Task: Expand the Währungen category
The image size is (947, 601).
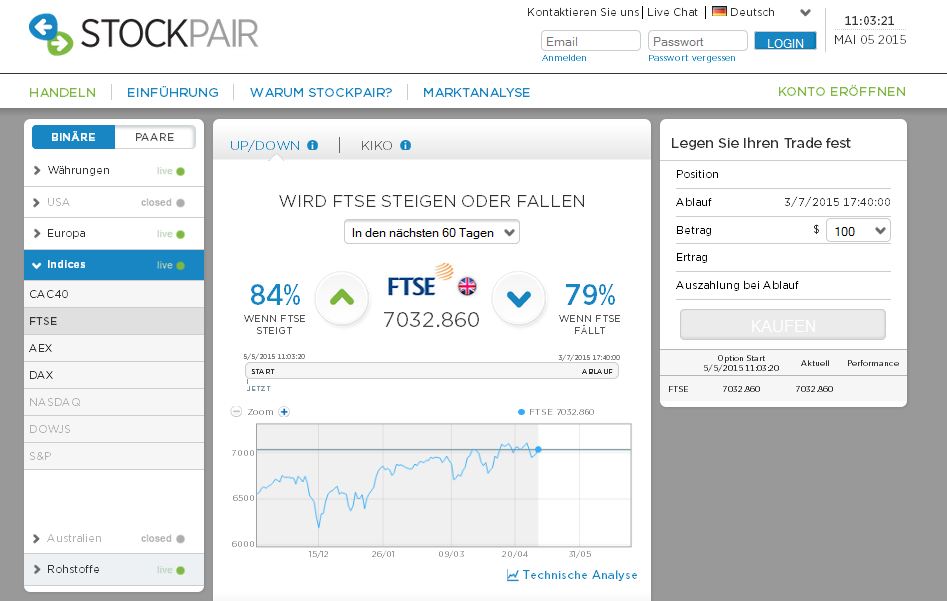Action: [x=114, y=170]
